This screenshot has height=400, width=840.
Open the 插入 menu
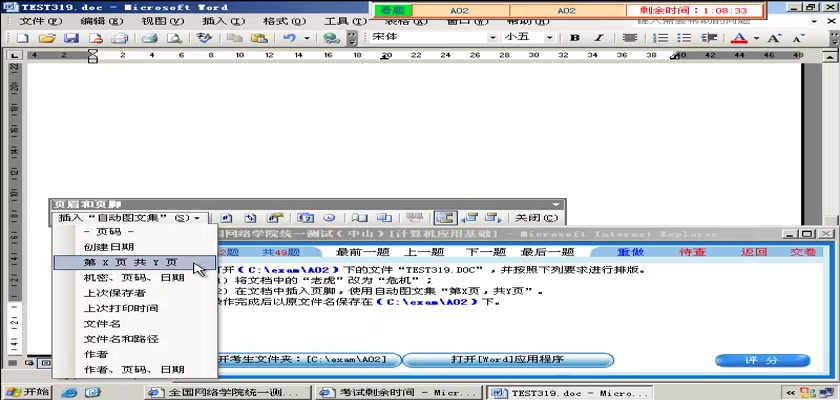point(223,21)
